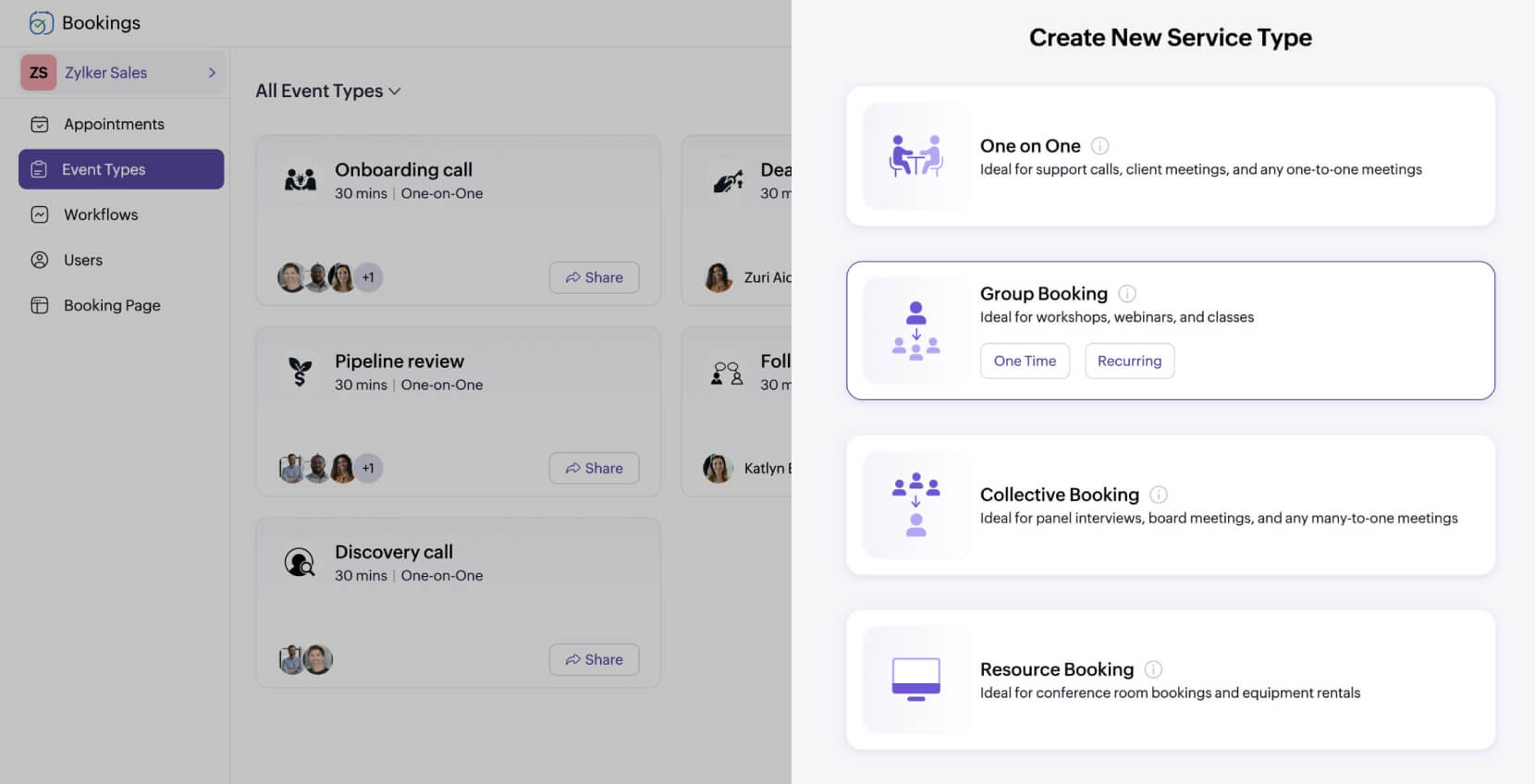Screen dimensions: 1535x784
Task: Open the Appointments sidebar item
Action: pyautogui.click(x=121, y=124)
